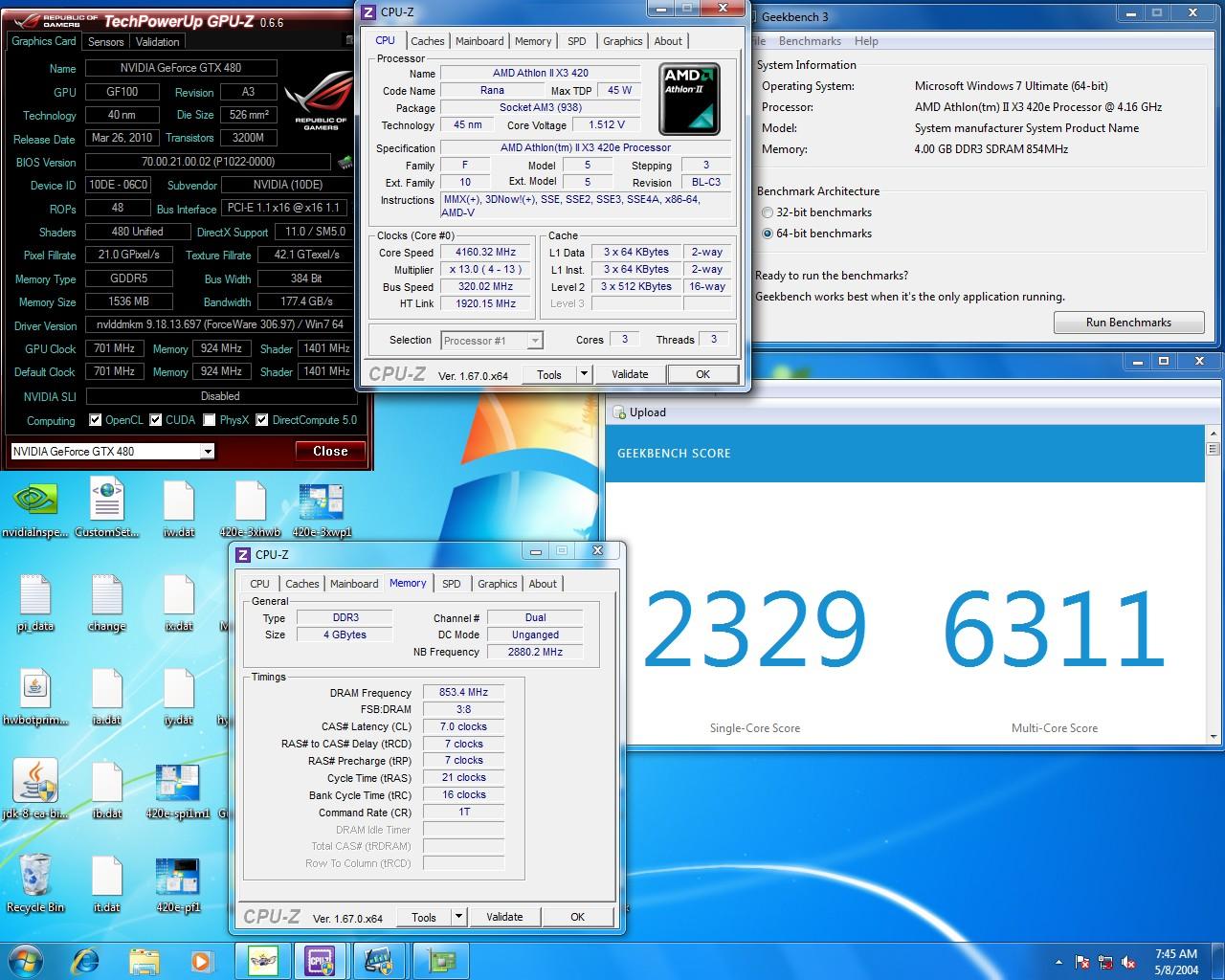Screen dimensions: 1225x980
Task: Select 64-bit benchmarks radio button
Action: click(x=767, y=234)
